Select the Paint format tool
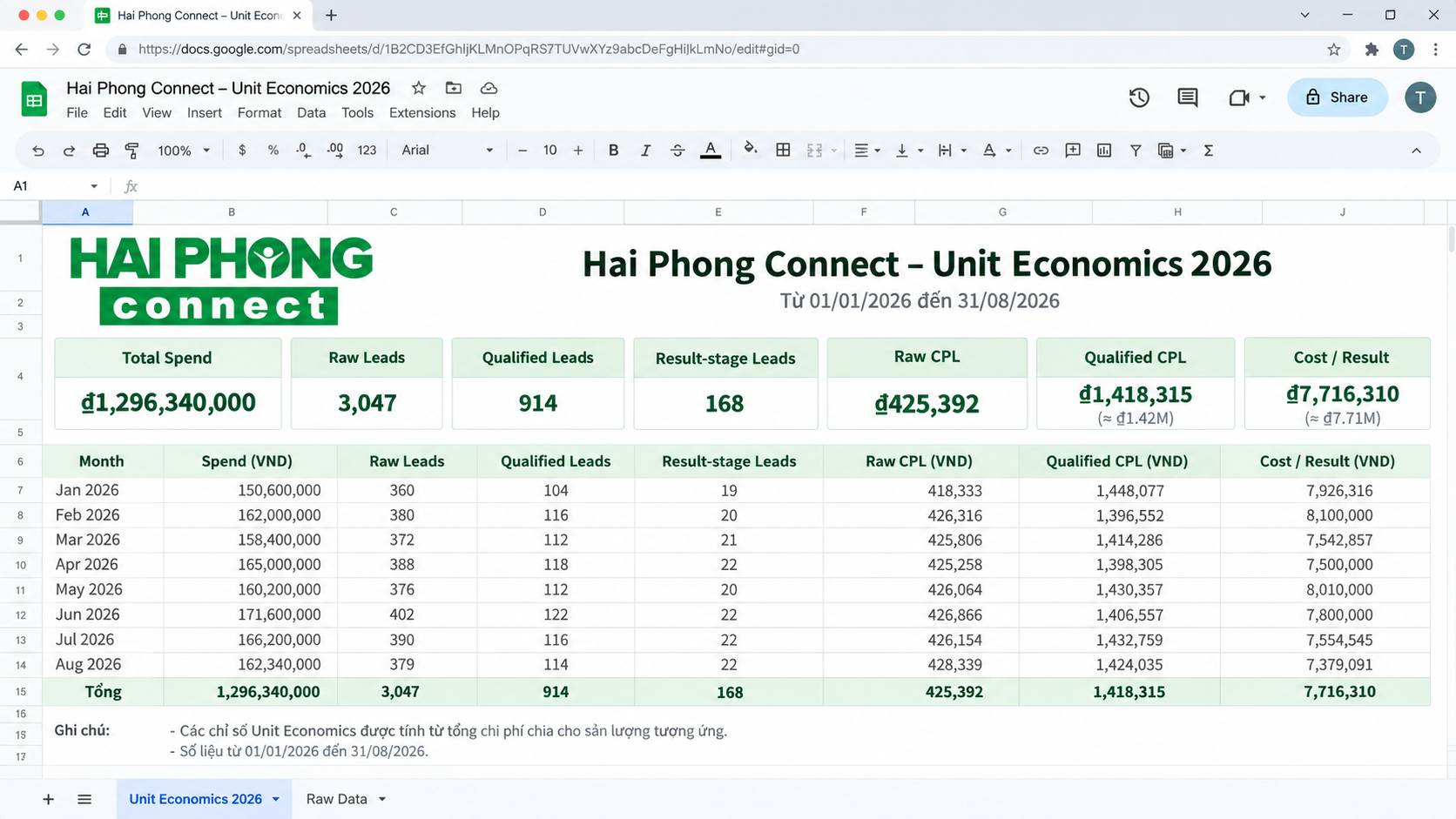The image size is (1456, 819). (x=132, y=151)
